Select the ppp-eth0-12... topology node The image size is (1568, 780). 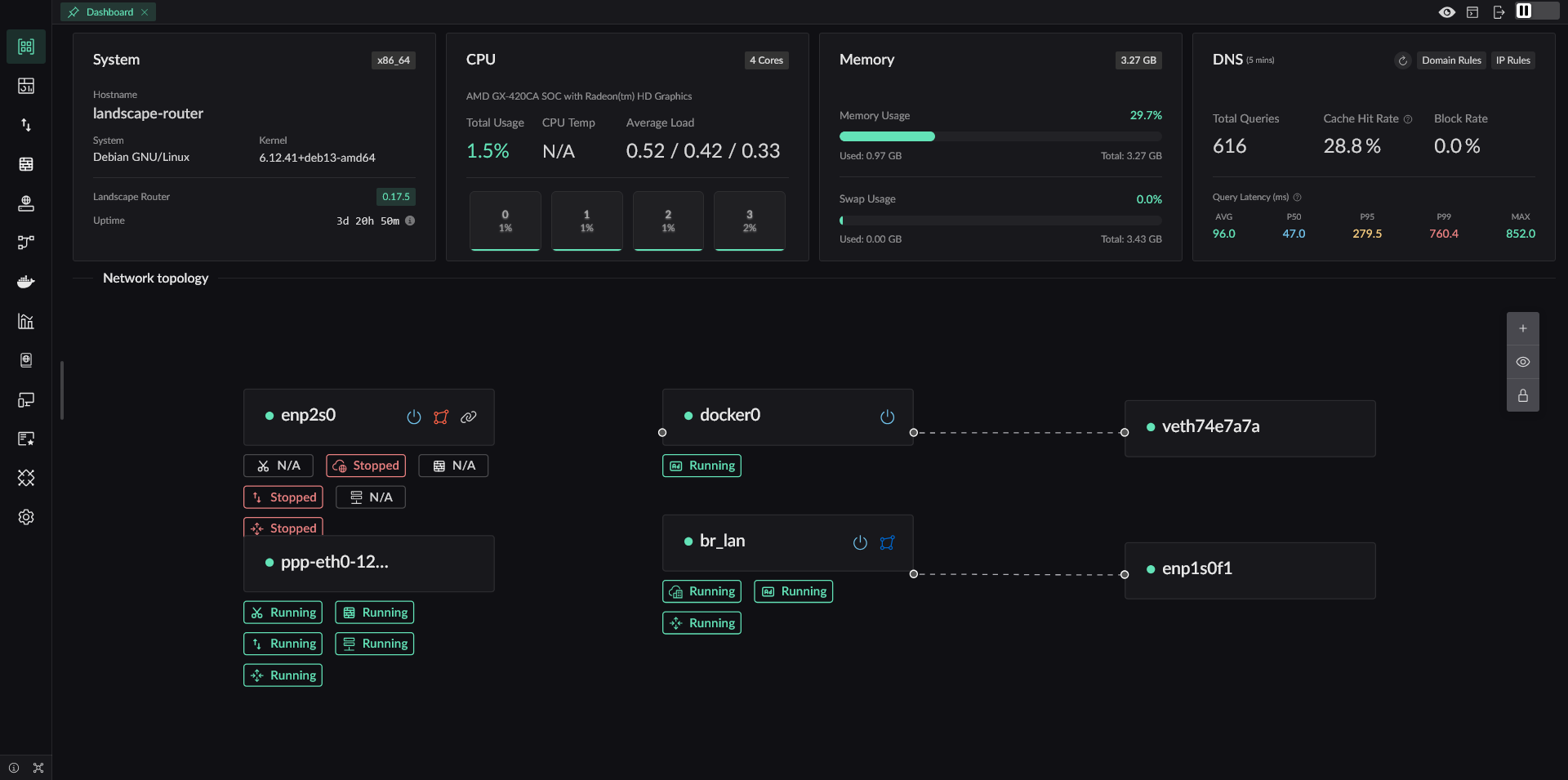click(368, 563)
